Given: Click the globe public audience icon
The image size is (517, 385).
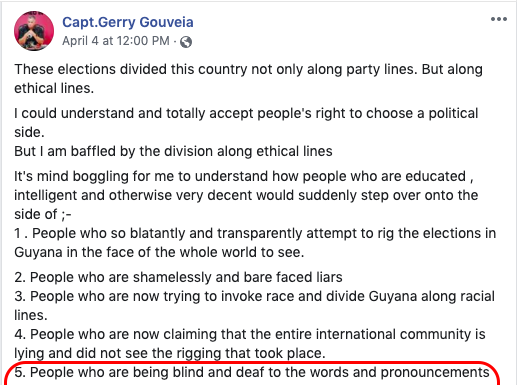Looking at the screenshot, I should (186, 42).
